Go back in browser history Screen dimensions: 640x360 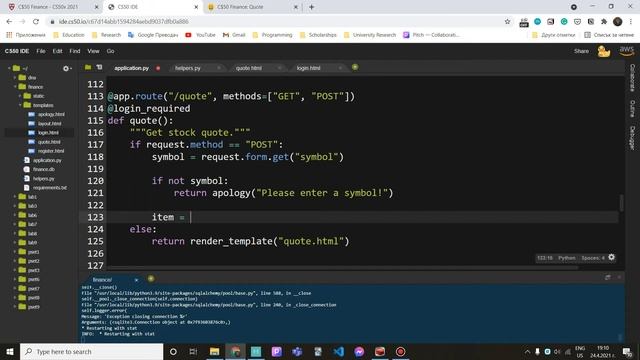click(9, 22)
